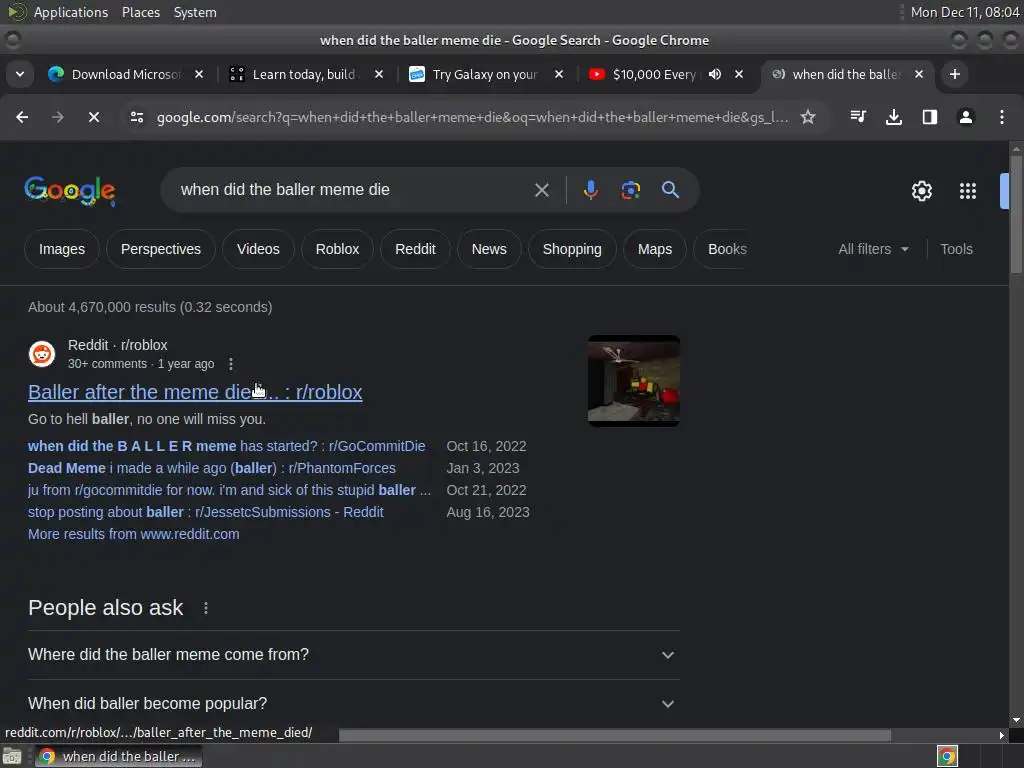Select the Reddit filter chip

[415, 249]
